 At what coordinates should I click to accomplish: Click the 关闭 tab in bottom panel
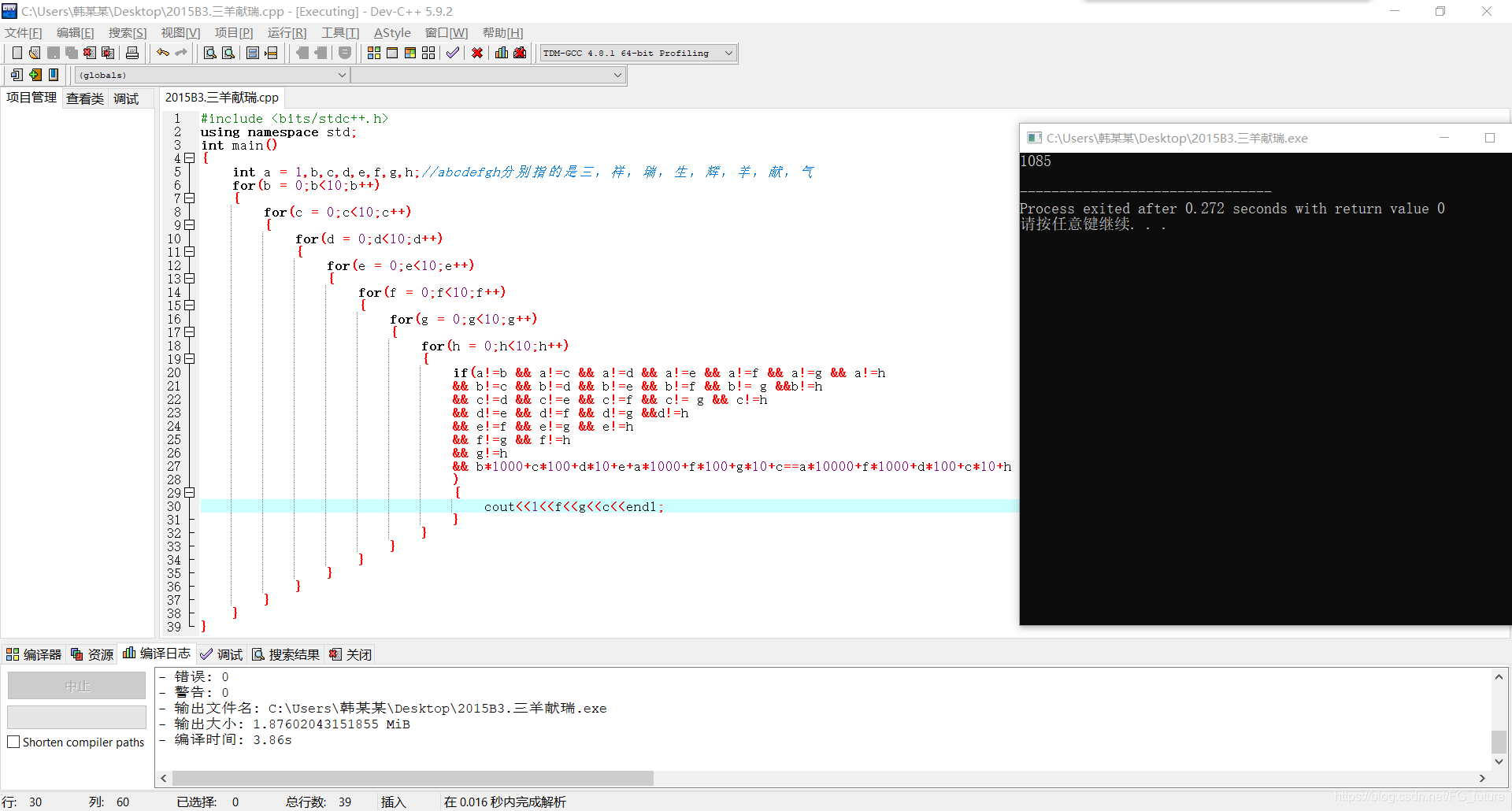[350, 654]
